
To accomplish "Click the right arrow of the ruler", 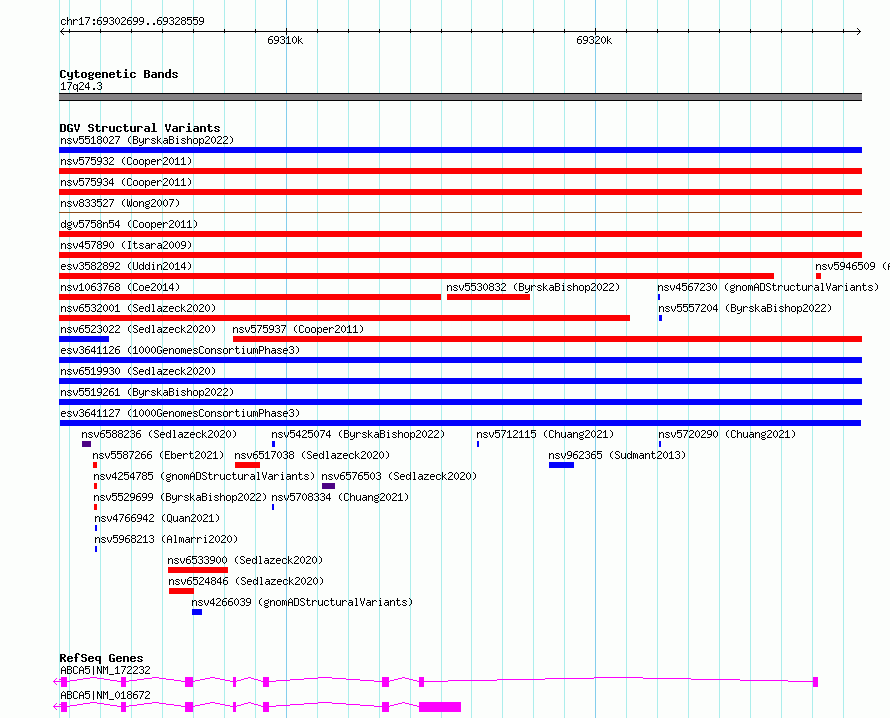I will (858, 32).
